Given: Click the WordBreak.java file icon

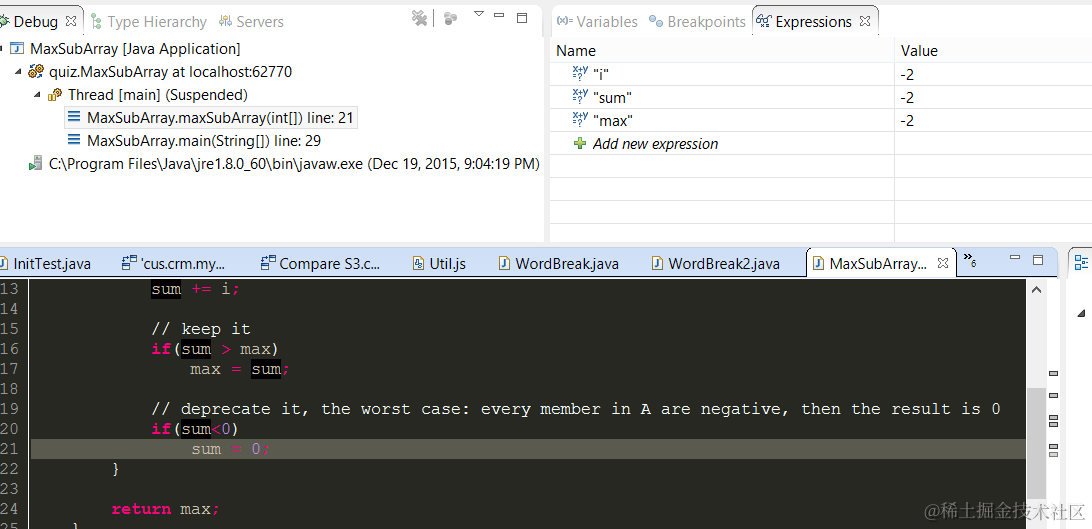Looking at the screenshot, I should point(504,263).
